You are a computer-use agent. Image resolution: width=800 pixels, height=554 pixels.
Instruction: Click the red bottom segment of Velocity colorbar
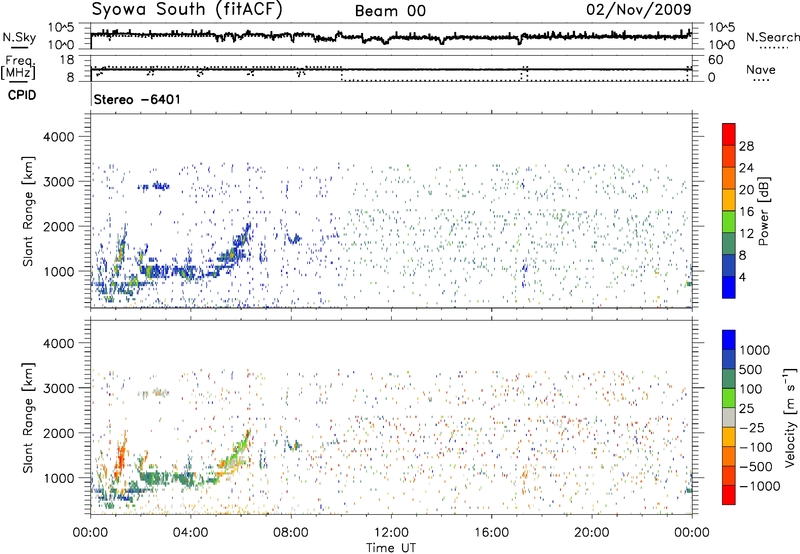[x=729, y=495]
